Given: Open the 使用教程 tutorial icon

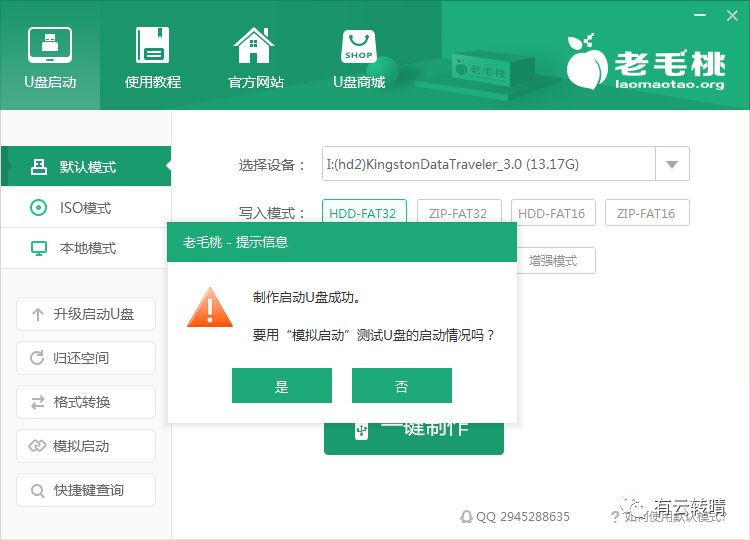Looking at the screenshot, I should (x=153, y=45).
